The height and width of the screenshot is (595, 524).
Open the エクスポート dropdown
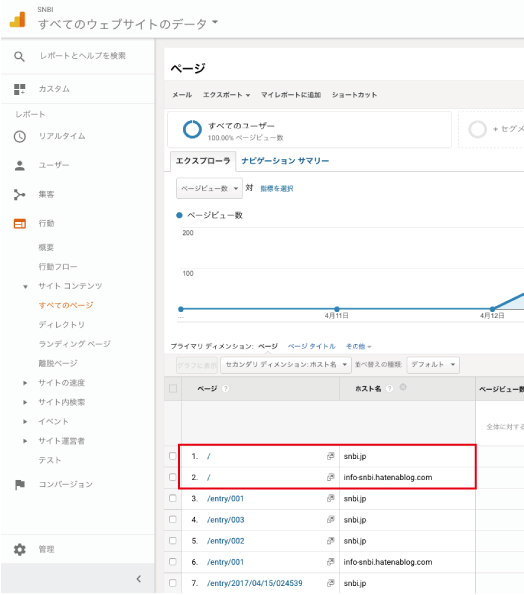click(226, 95)
